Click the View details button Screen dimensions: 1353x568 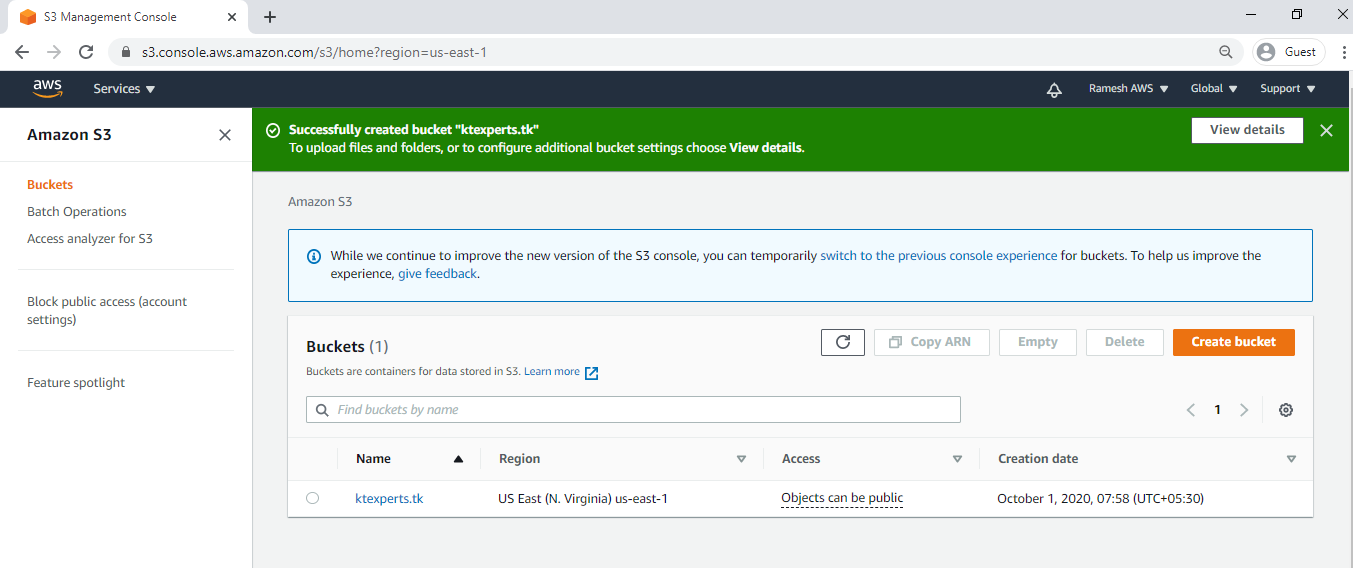coord(1247,130)
